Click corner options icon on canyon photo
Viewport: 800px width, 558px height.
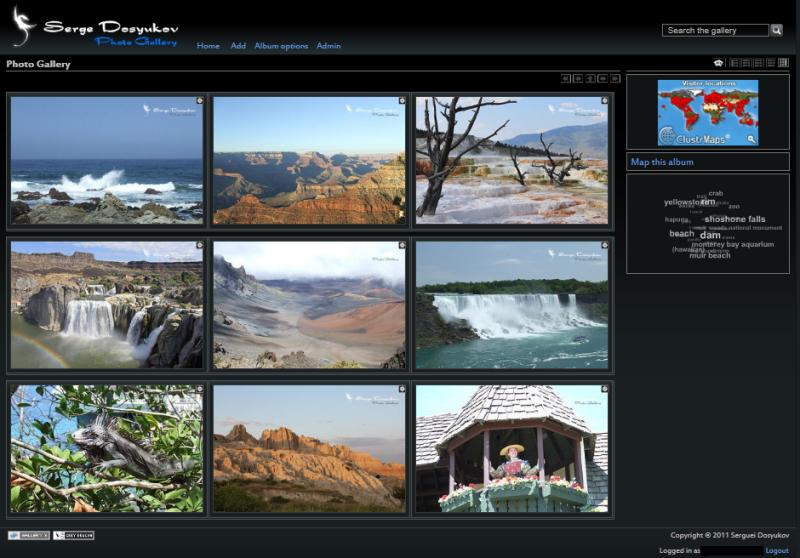tap(402, 100)
